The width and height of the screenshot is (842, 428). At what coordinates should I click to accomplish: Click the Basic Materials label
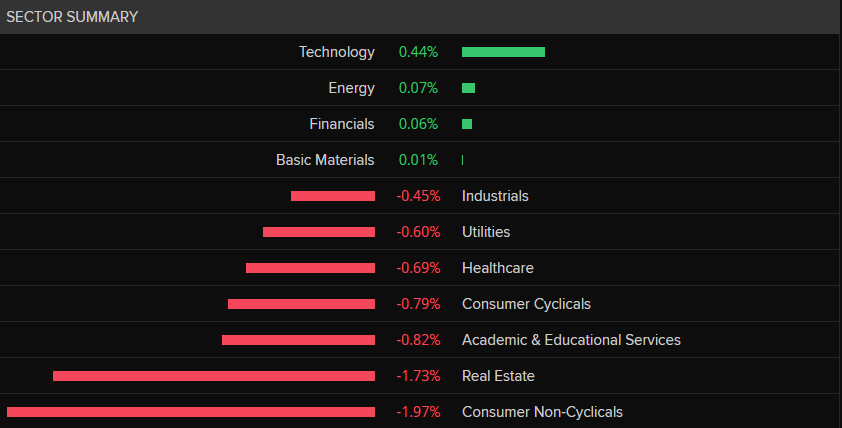[325, 160]
